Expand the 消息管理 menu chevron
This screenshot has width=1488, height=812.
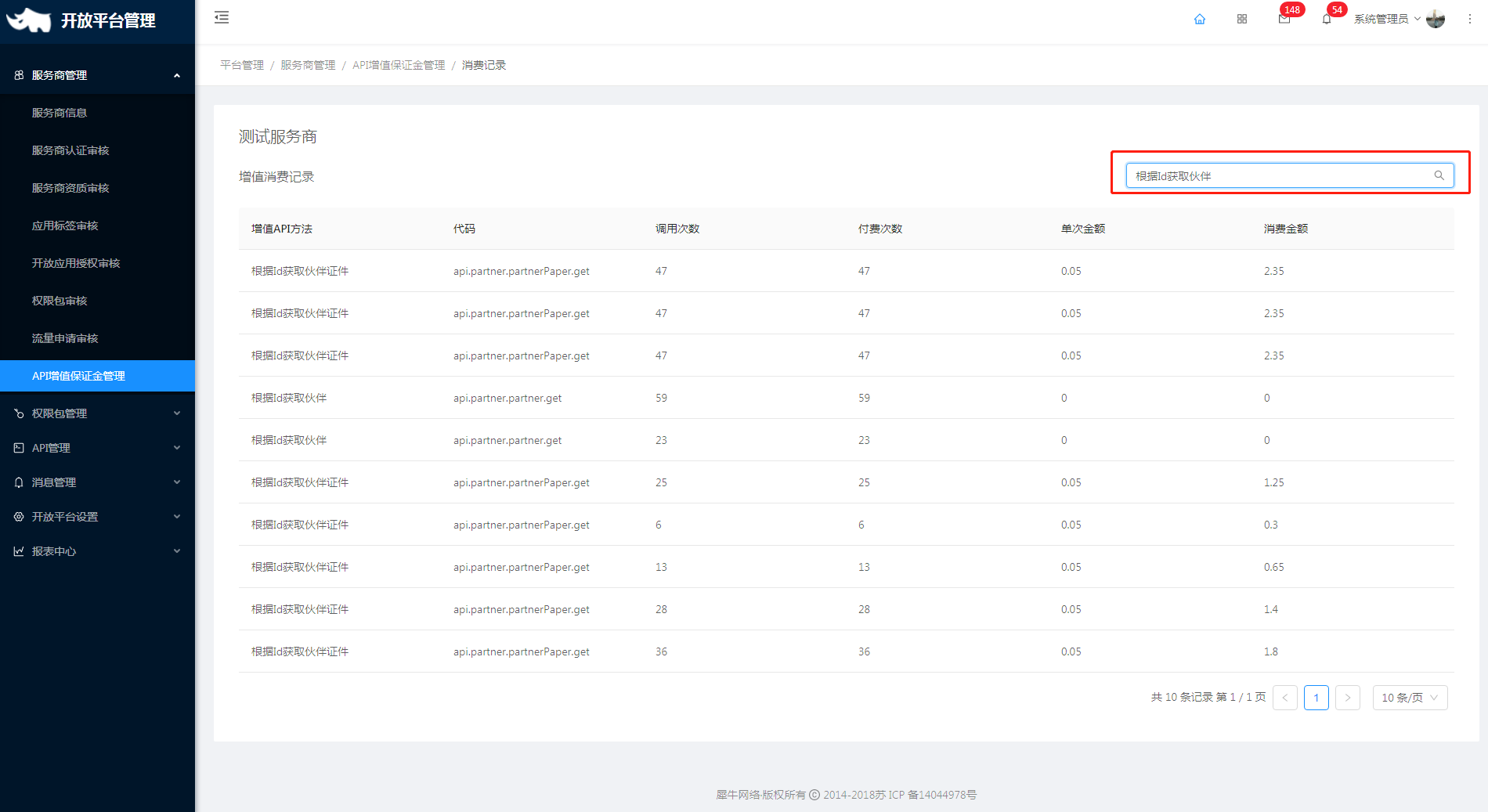(x=177, y=482)
